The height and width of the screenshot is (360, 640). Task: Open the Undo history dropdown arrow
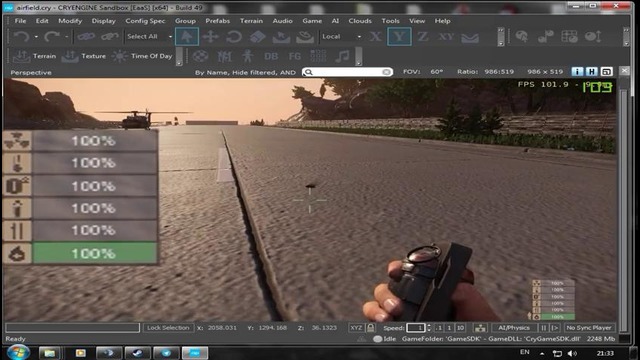coord(36,37)
